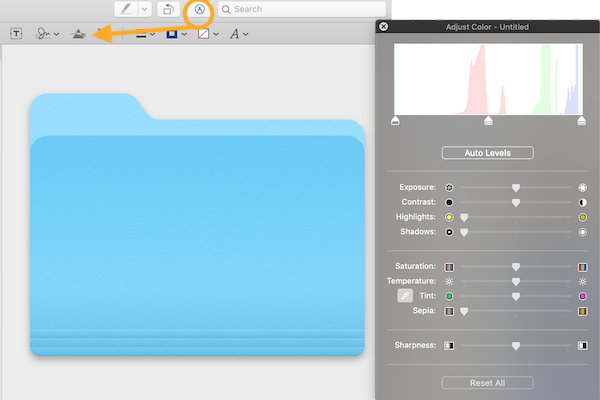Viewport: 600px width, 400px height.
Task: Click the right Sepia brown icon
Action: [582, 311]
